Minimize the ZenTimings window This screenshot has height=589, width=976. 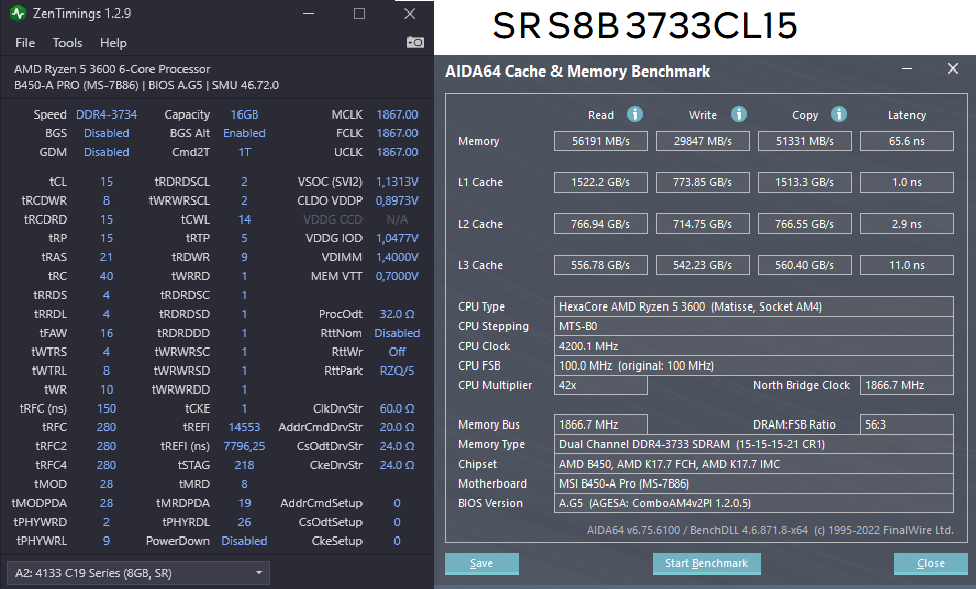click(308, 13)
